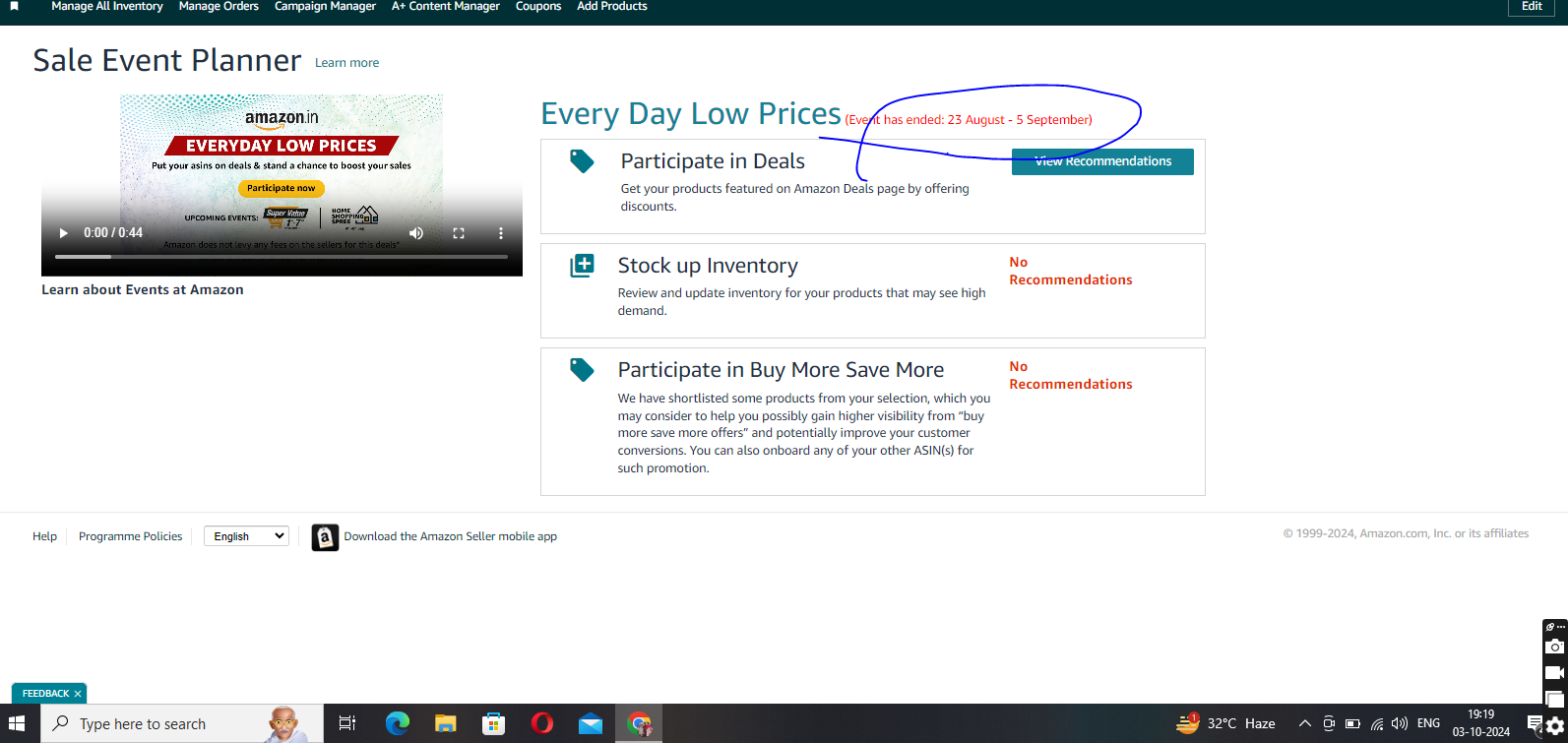This screenshot has height=743, width=1568.
Task: Click the Sale Event Planner title
Action: click(x=167, y=61)
